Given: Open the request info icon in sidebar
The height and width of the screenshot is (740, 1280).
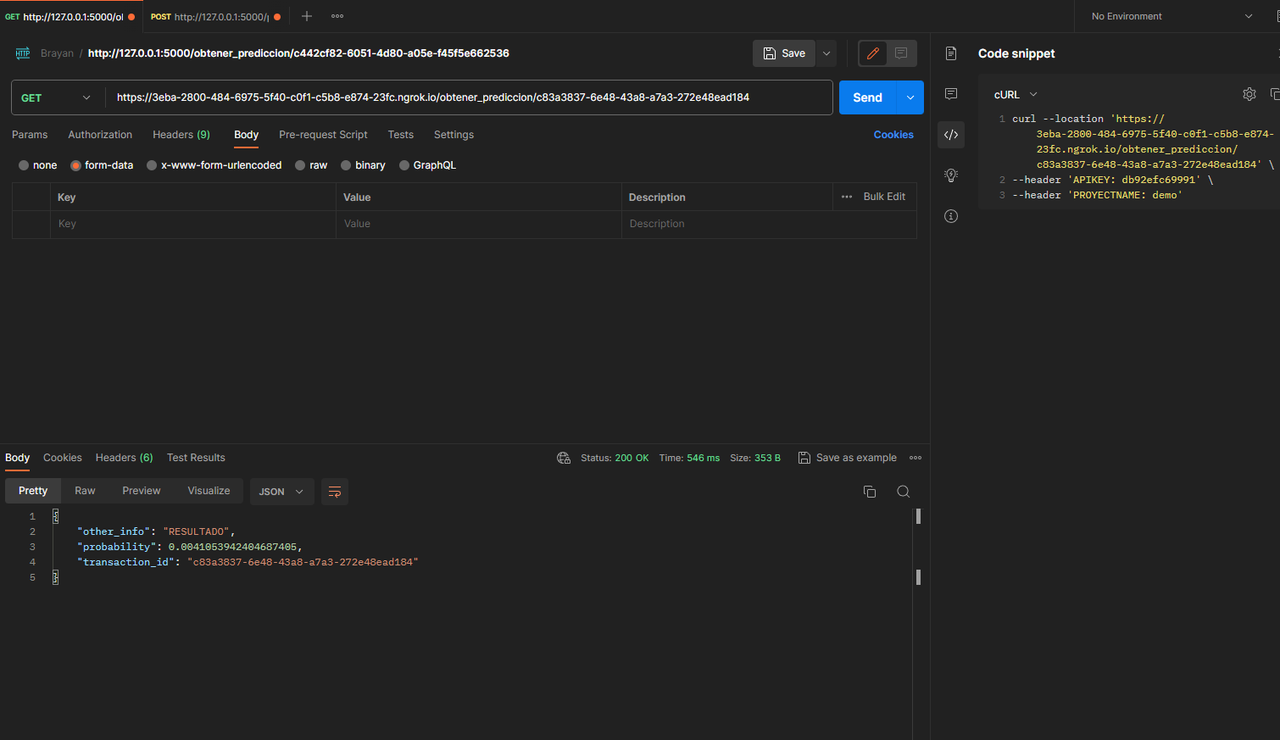Looking at the screenshot, I should (951, 216).
